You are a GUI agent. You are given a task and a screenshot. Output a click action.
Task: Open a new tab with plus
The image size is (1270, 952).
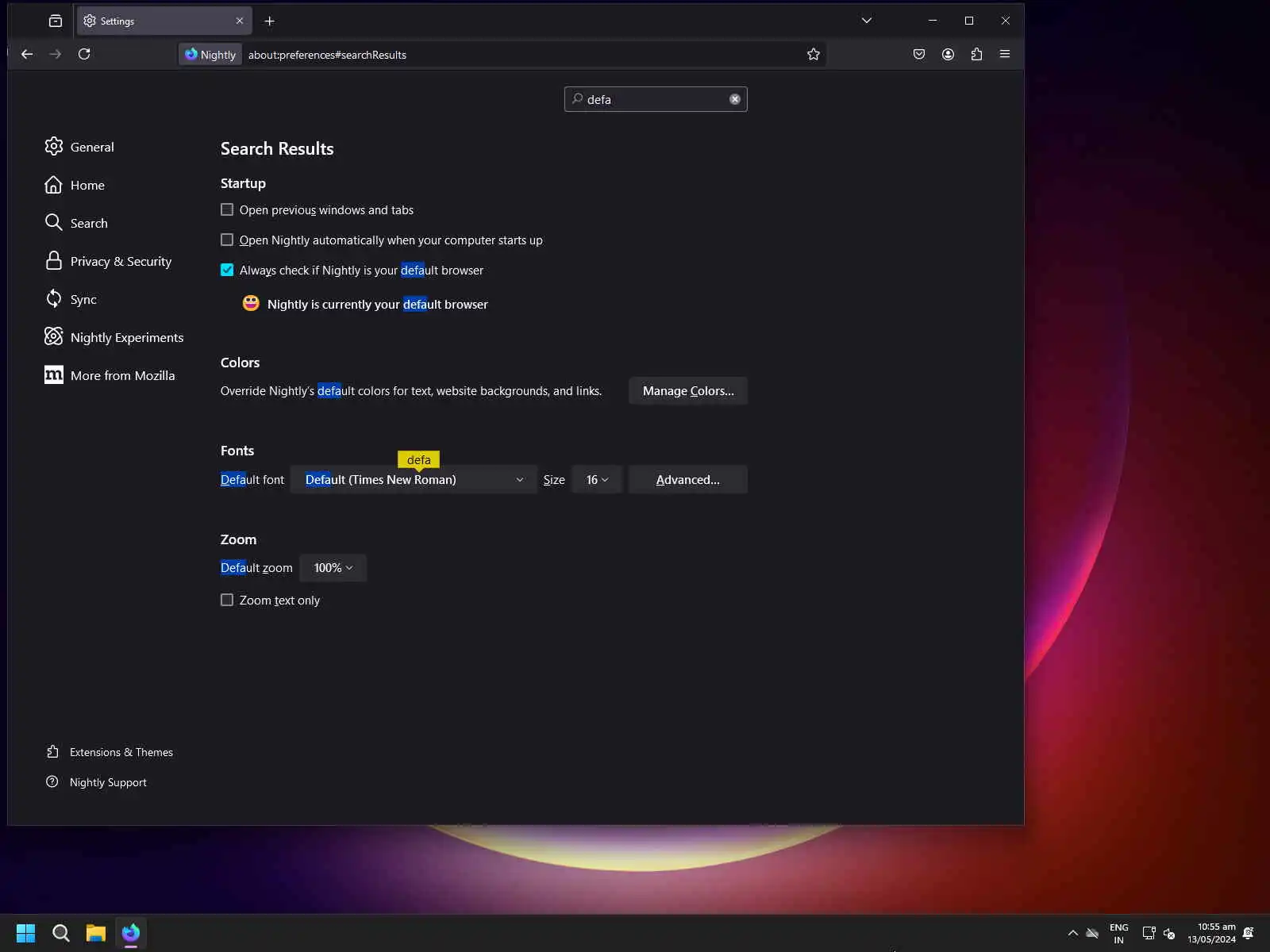tap(270, 21)
